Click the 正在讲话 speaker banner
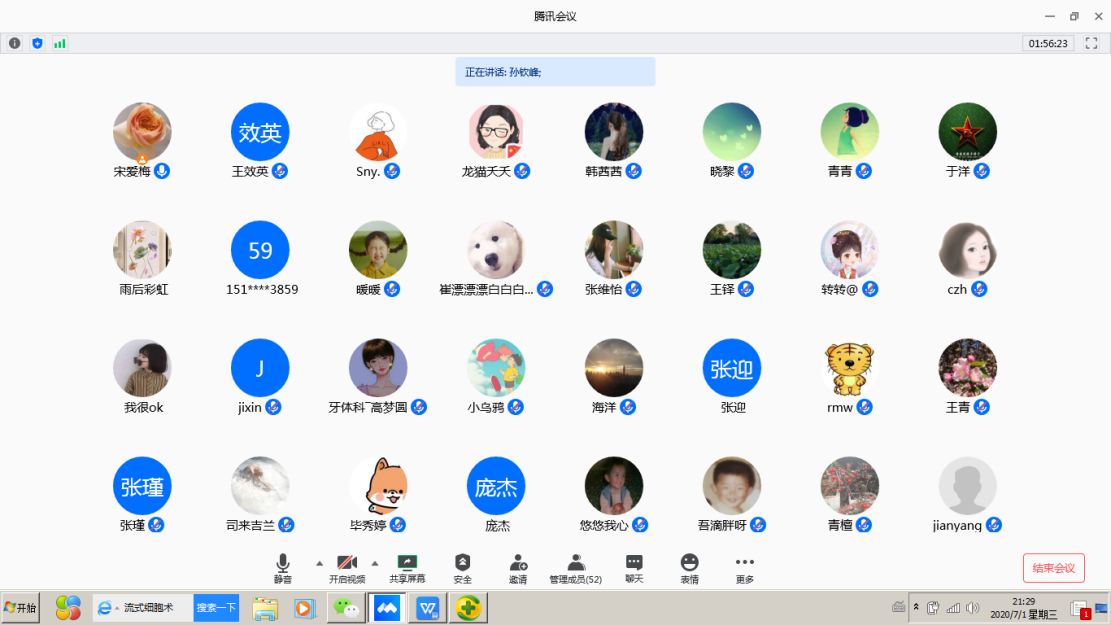This screenshot has height=625, width=1111. point(556,72)
